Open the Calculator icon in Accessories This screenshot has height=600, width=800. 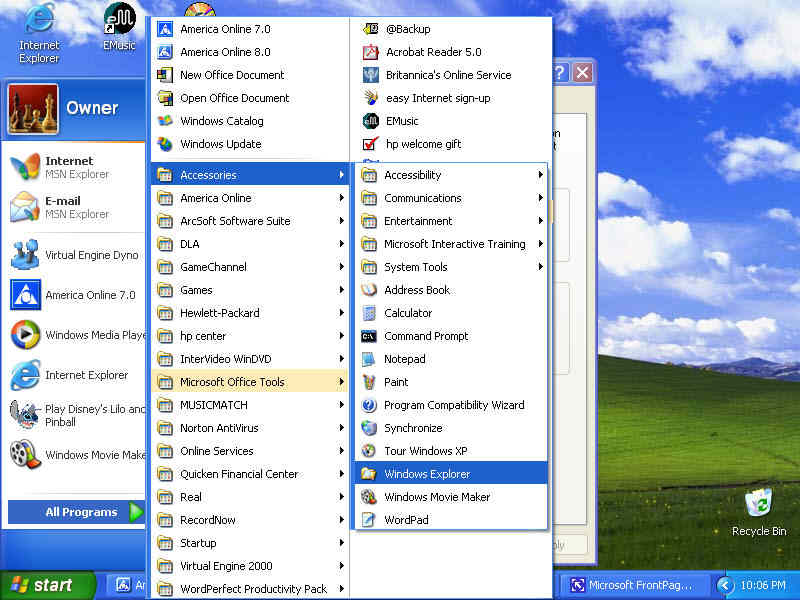(369, 313)
